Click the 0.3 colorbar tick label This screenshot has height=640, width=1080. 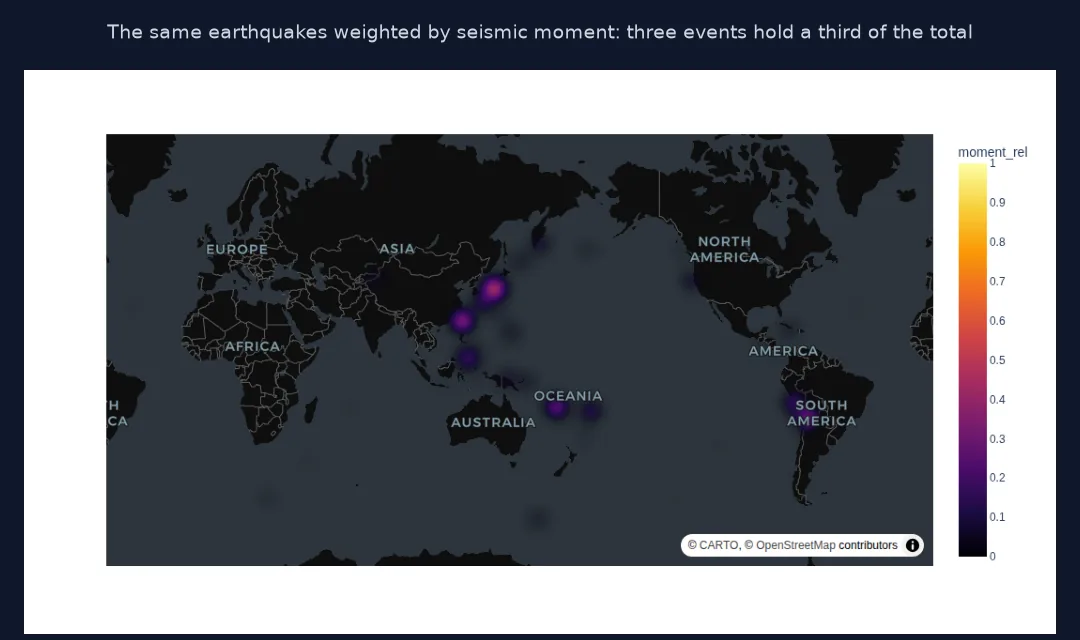[x=997, y=438]
